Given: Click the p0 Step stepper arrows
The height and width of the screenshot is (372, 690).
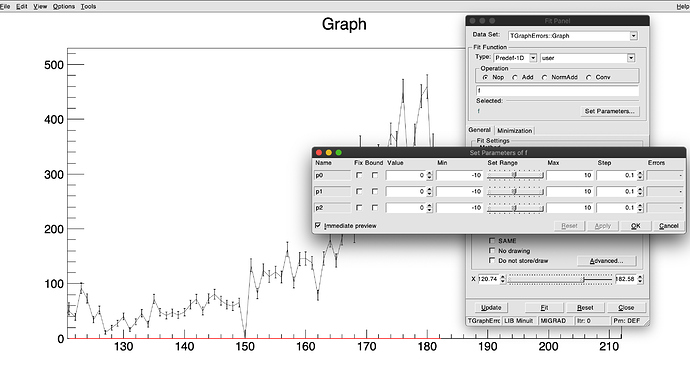Looking at the screenshot, I should (640, 175).
